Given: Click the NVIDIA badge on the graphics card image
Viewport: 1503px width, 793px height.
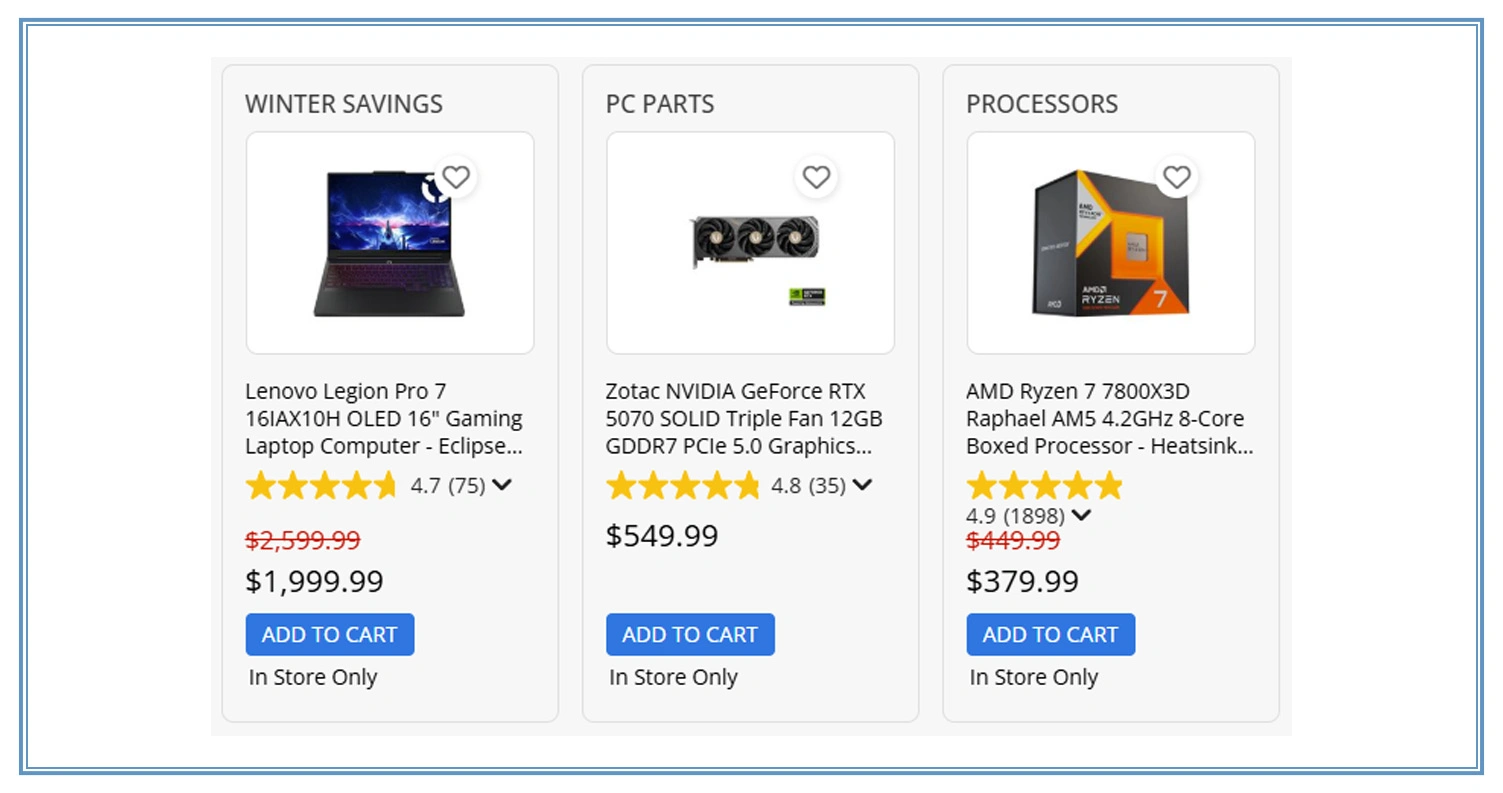Looking at the screenshot, I should tap(806, 296).
